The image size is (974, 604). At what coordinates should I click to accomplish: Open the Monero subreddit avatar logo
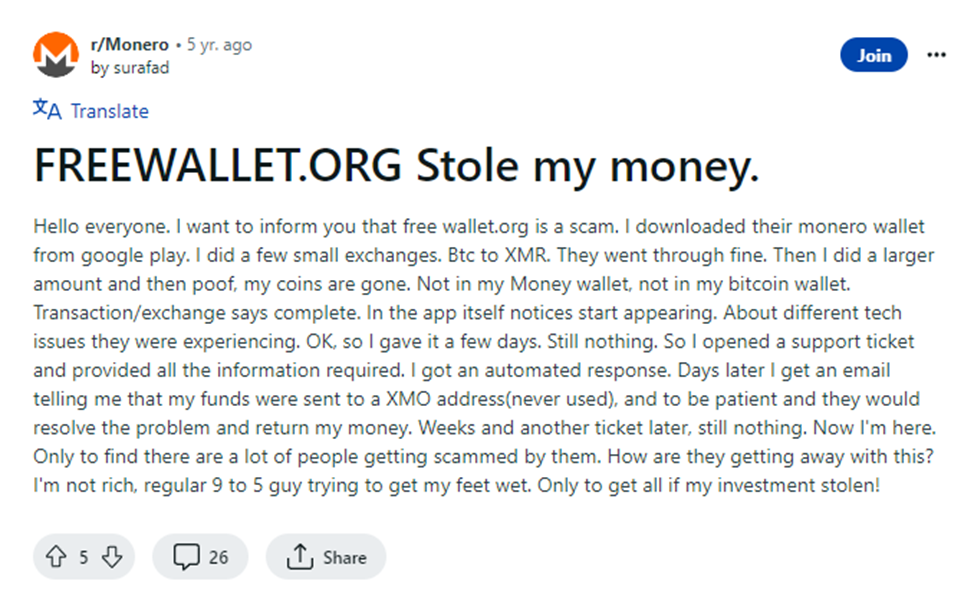(56, 55)
